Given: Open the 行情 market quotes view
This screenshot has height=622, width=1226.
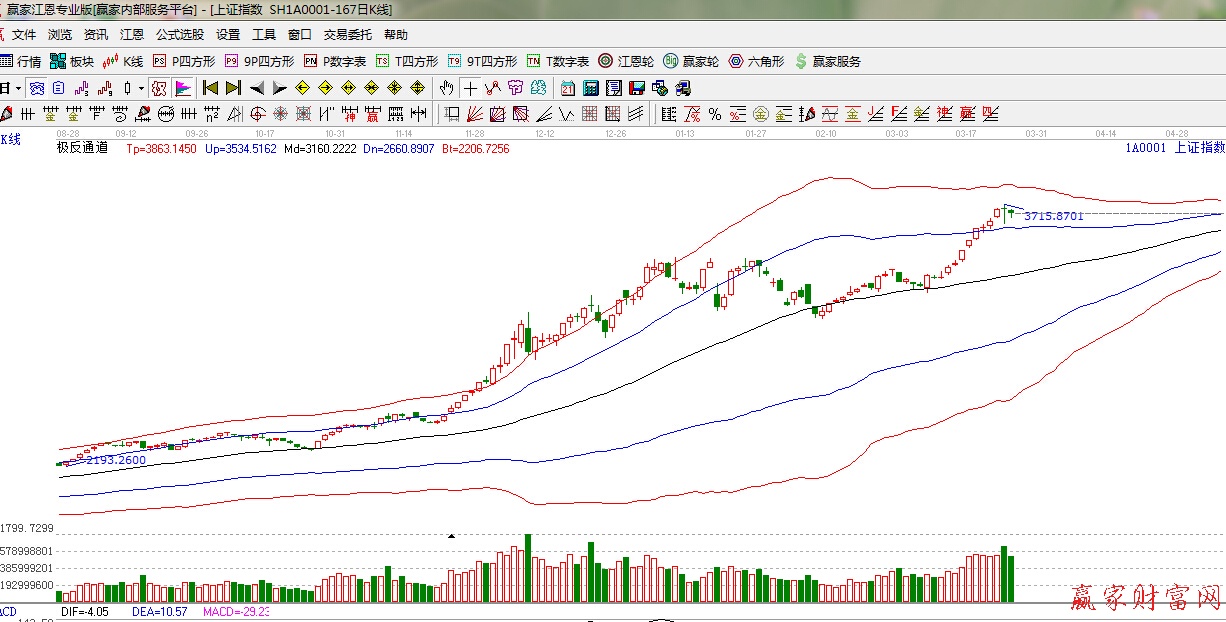Looking at the screenshot, I should (20, 61).
